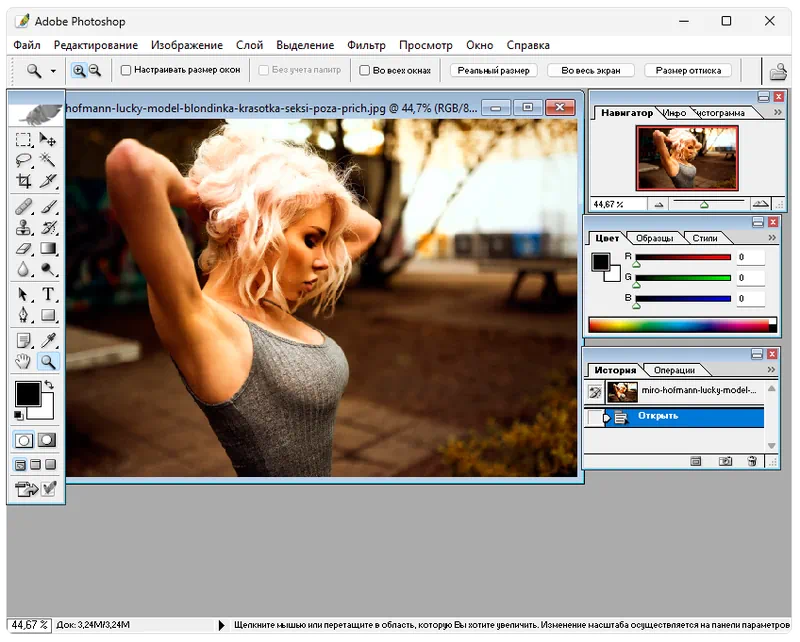Select the Lasso tool
800x642 pixels.
point(23,160)
